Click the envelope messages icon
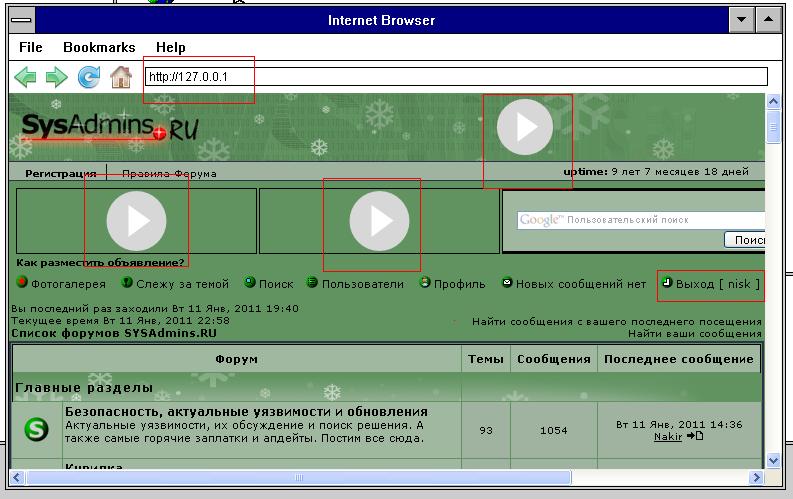The width and height of the screenshot is (793, 499). 507,282
